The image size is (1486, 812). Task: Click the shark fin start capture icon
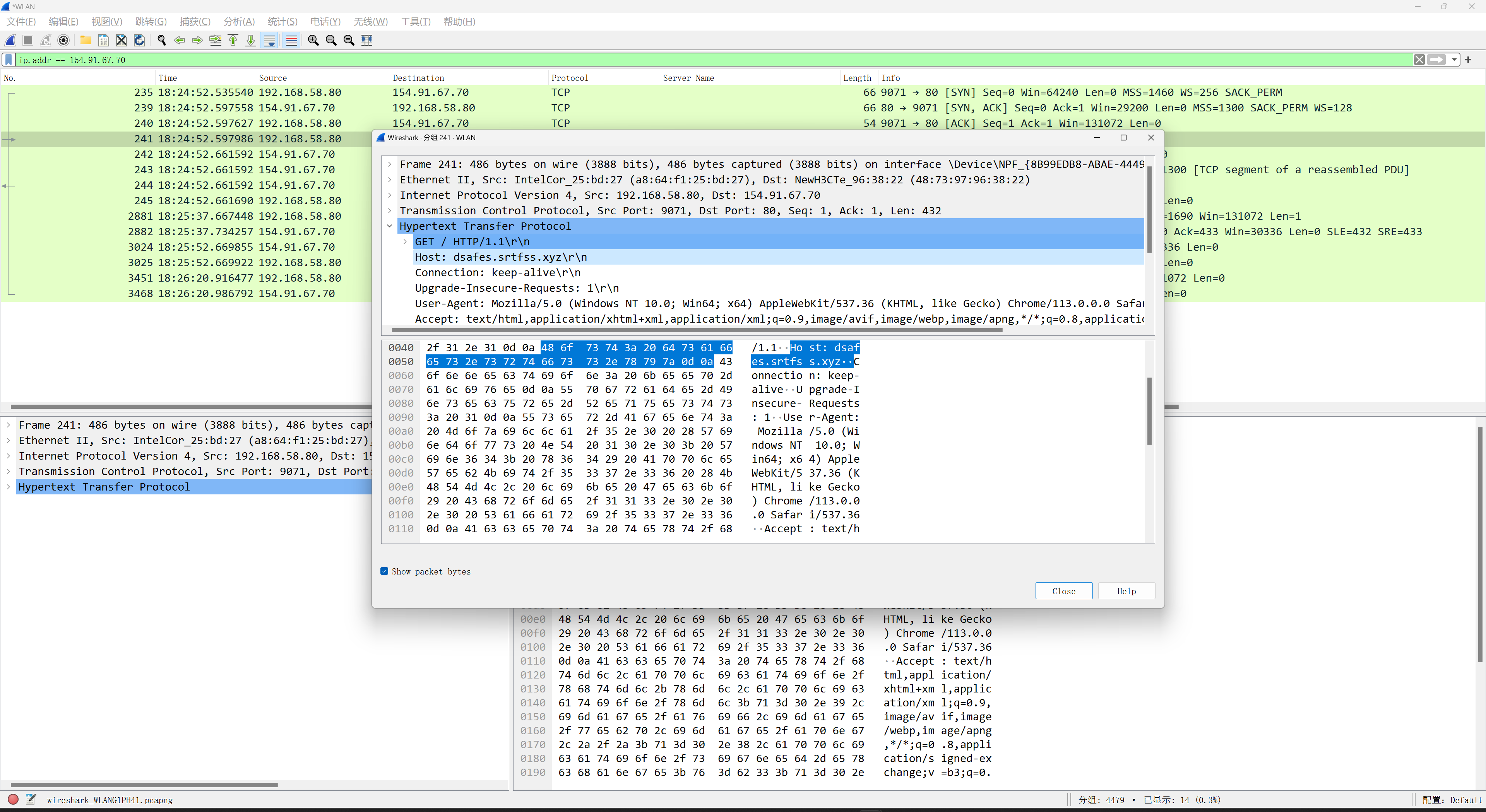10,40
